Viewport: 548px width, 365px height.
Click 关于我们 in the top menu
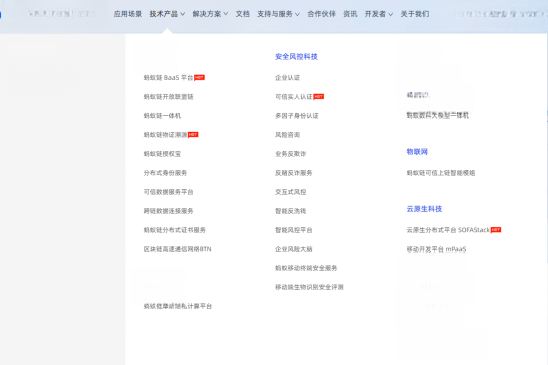[415, 14]
